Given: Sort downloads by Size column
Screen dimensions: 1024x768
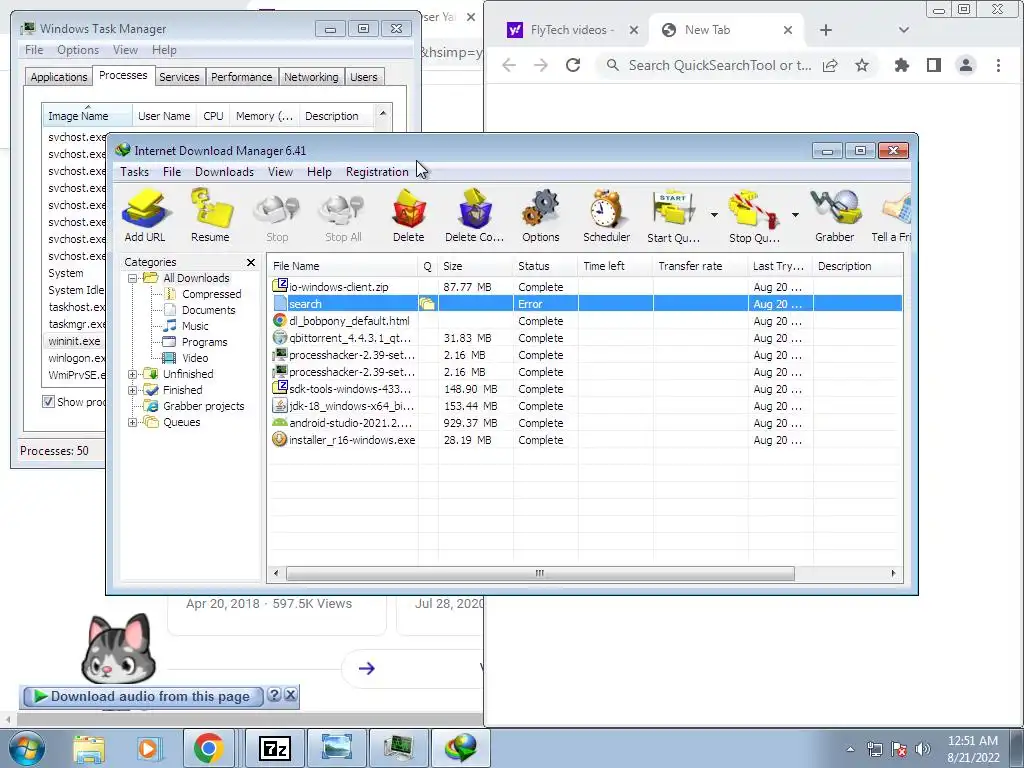Looking at the screenshot, I should coord(475,266).
